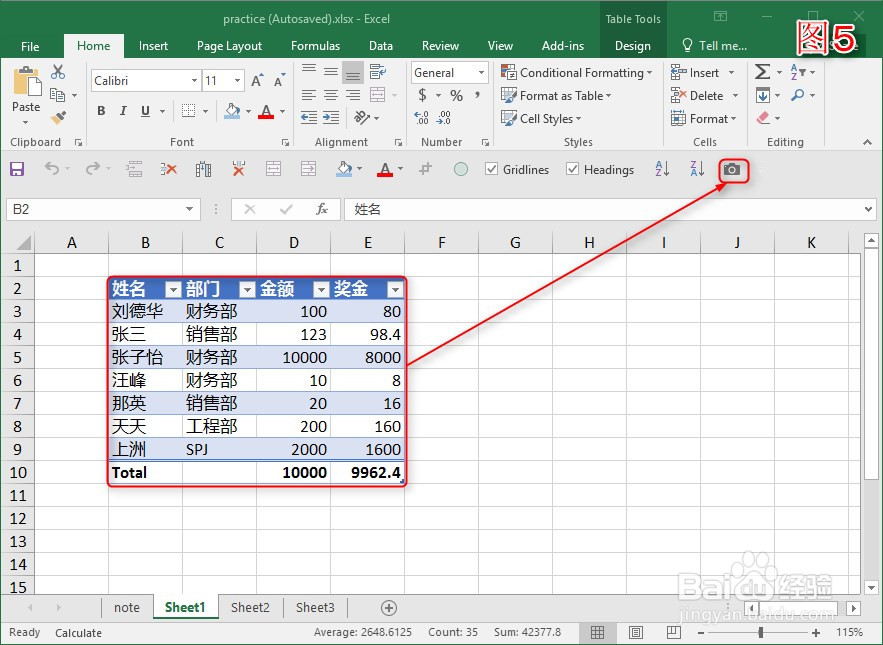Open the Design tab under Table Tools
Image resolution: width=883 pixels, height=645 pixels.
(632, 45)
